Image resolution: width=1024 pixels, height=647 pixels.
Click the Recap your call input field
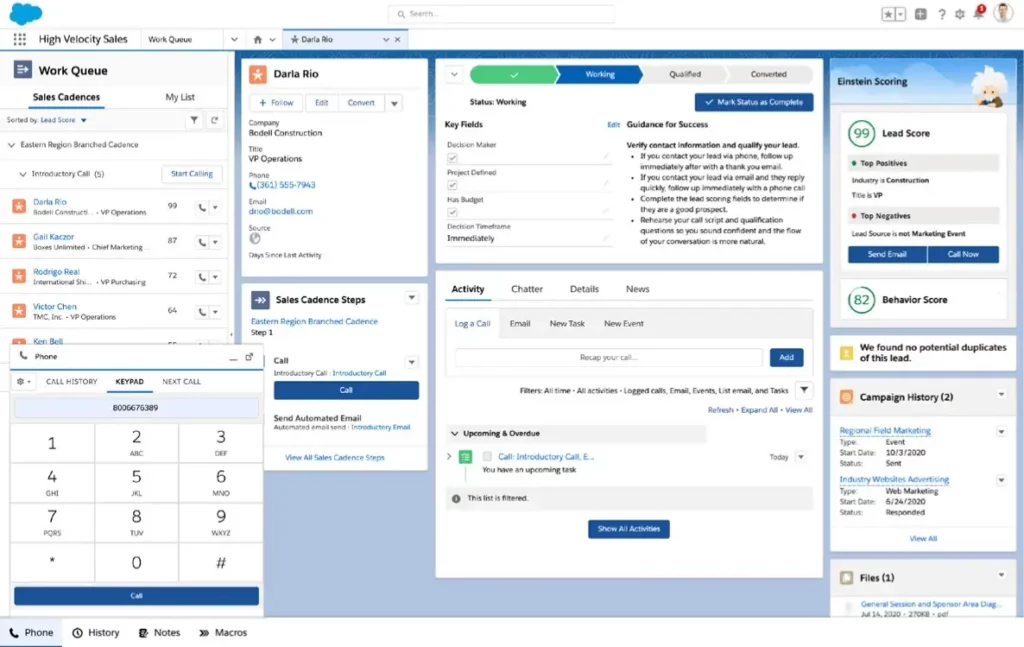click(608, 357)
